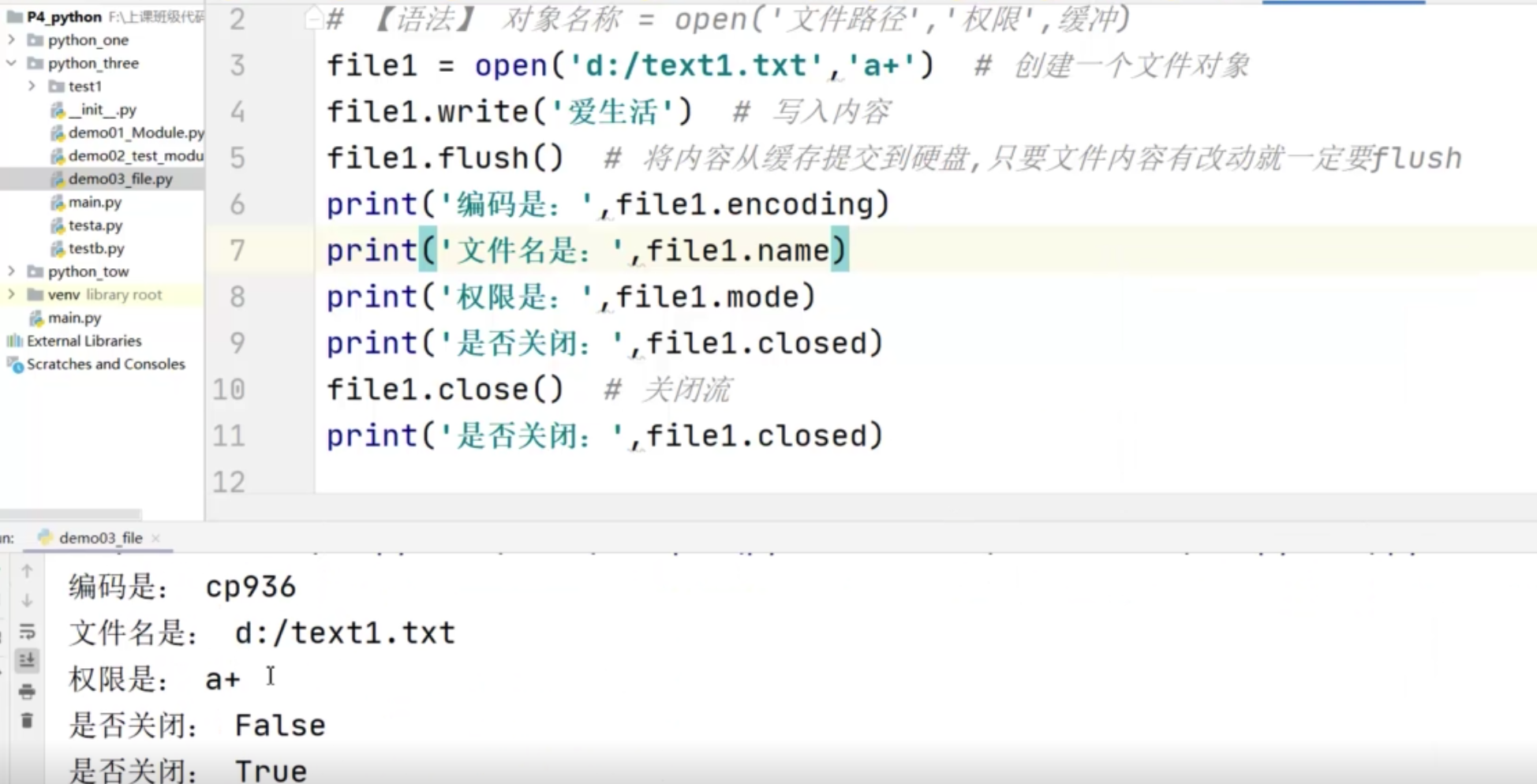Viewport: 1537px width, 784px height.
Task: Expand the venv library root folder
Action: click(11, 294)
